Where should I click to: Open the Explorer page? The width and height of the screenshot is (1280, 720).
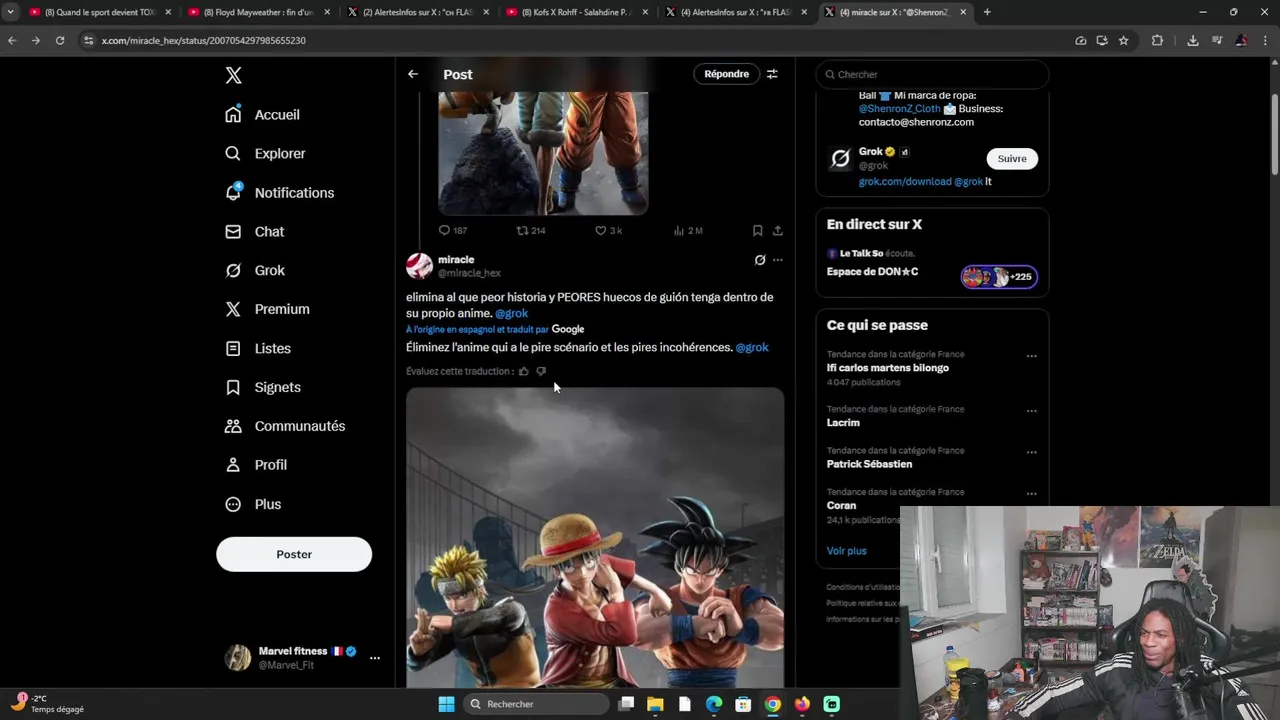(266, 154)
